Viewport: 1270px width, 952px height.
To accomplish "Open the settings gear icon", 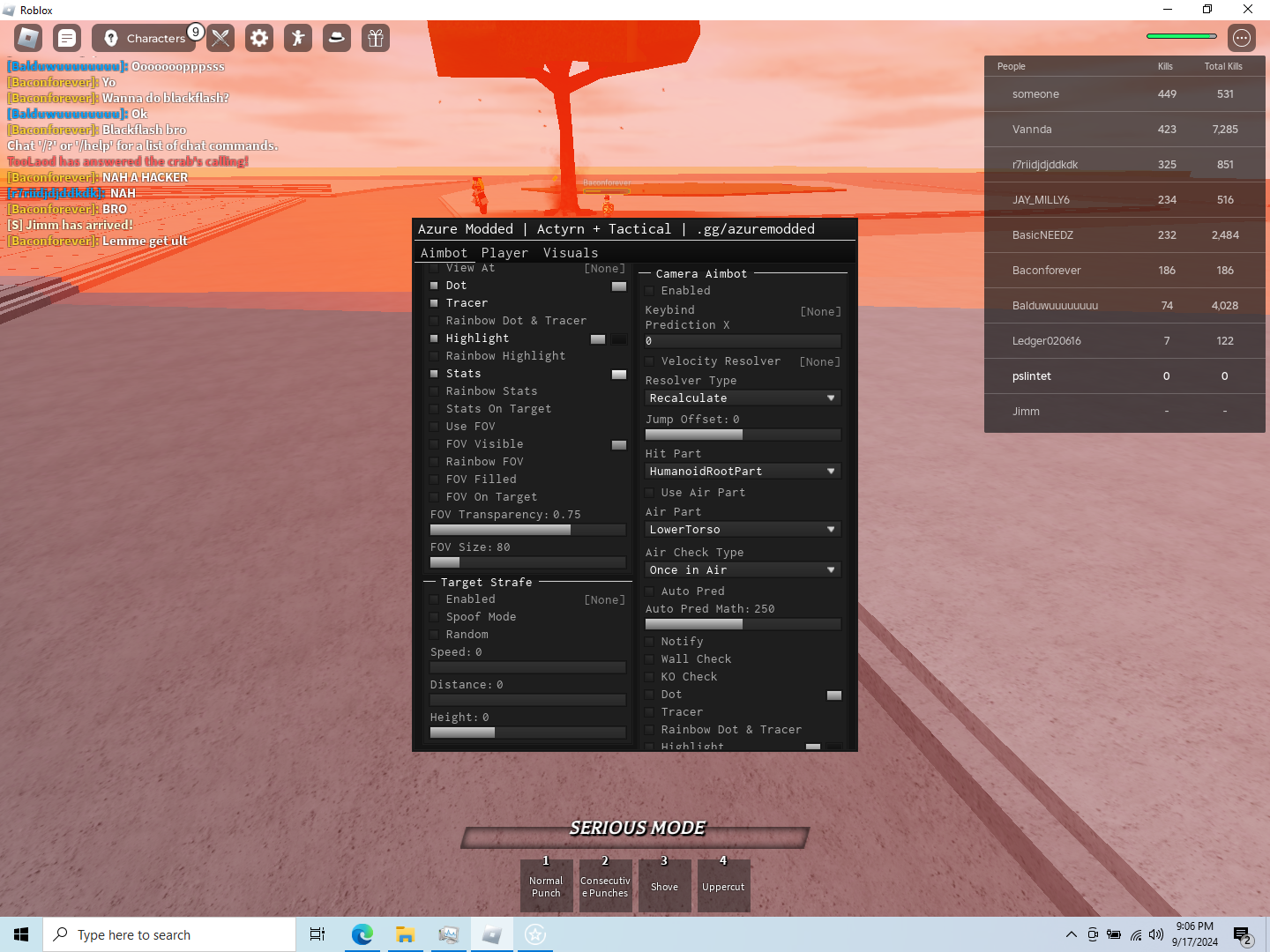I will [x=259, y=38].
